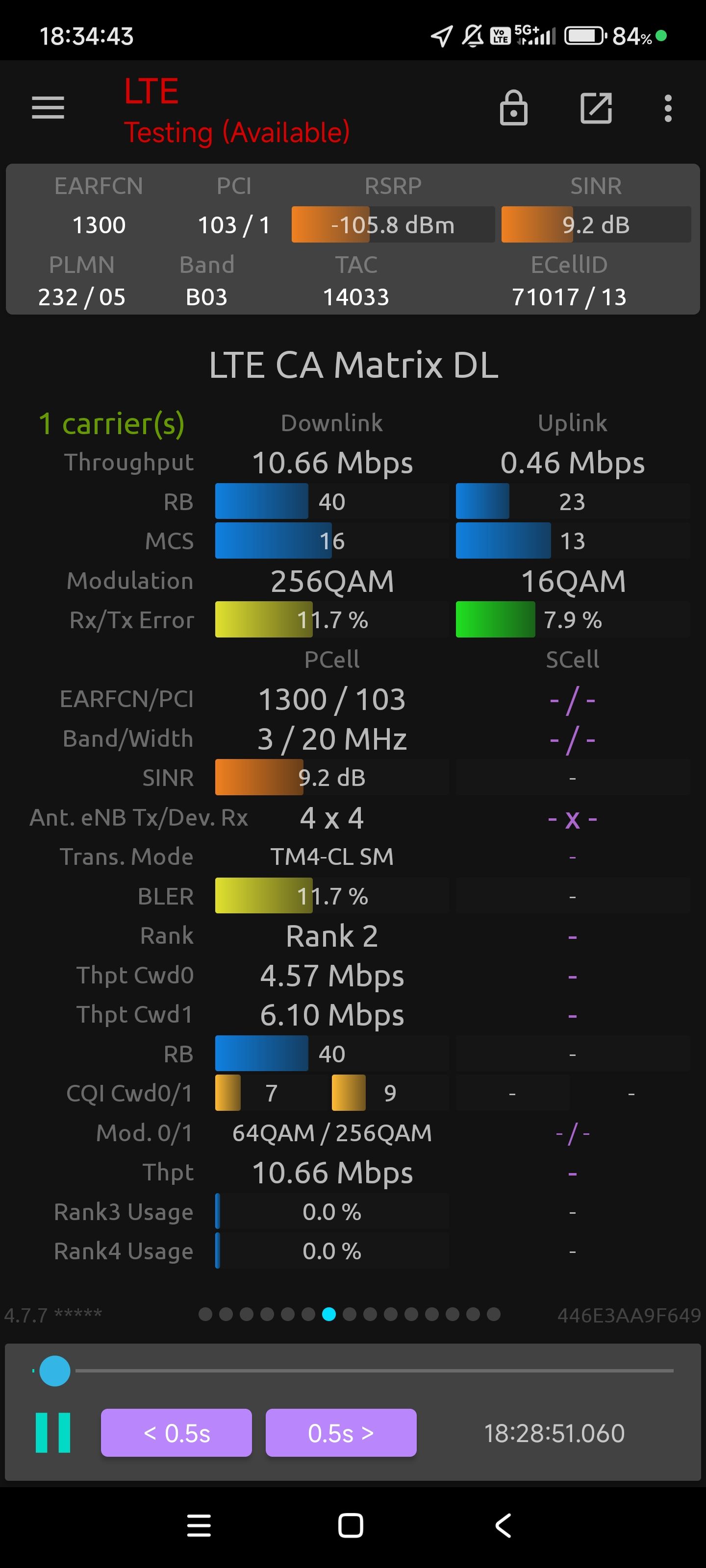Jump to the last page indicator dot
The height and width of the screenshot is (1568, 706).
tap(494, 1314)
